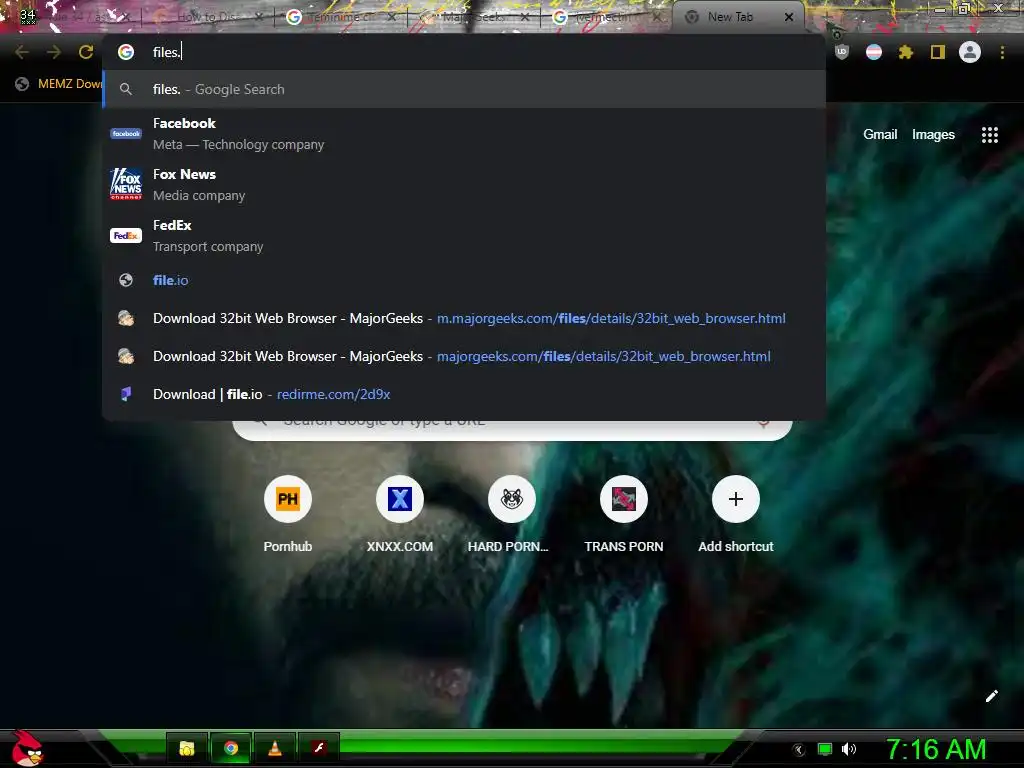Open the Flash icon on taskbar

319,748
